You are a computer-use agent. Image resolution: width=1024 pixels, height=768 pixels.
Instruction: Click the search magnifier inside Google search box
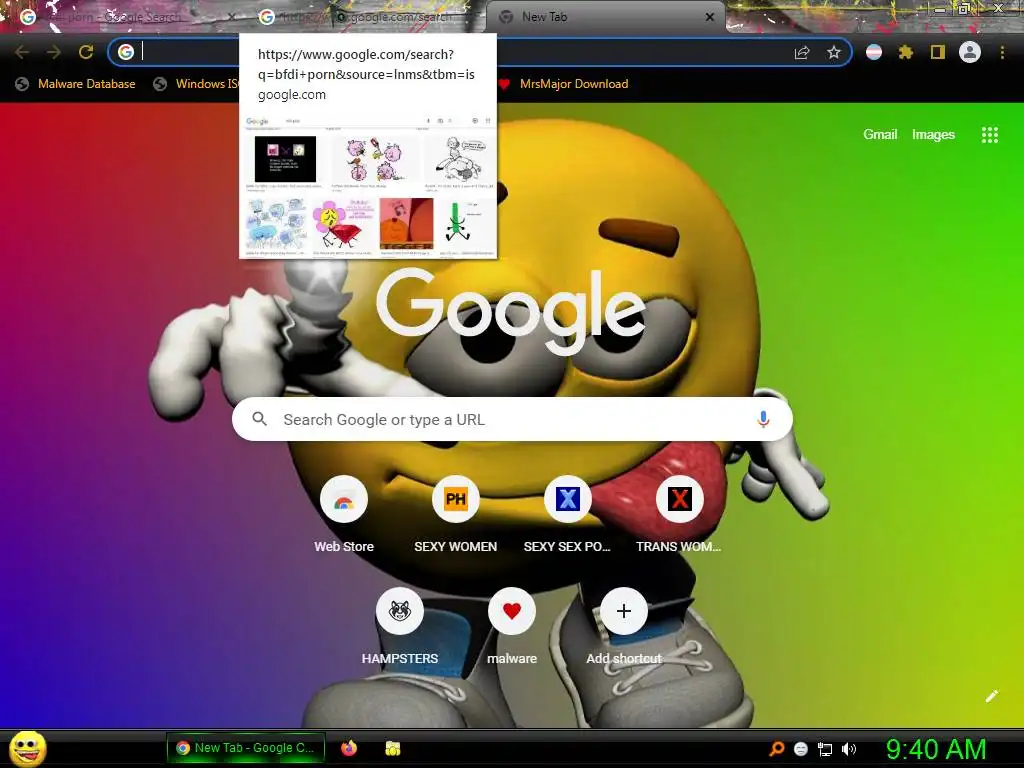(259, 419)
